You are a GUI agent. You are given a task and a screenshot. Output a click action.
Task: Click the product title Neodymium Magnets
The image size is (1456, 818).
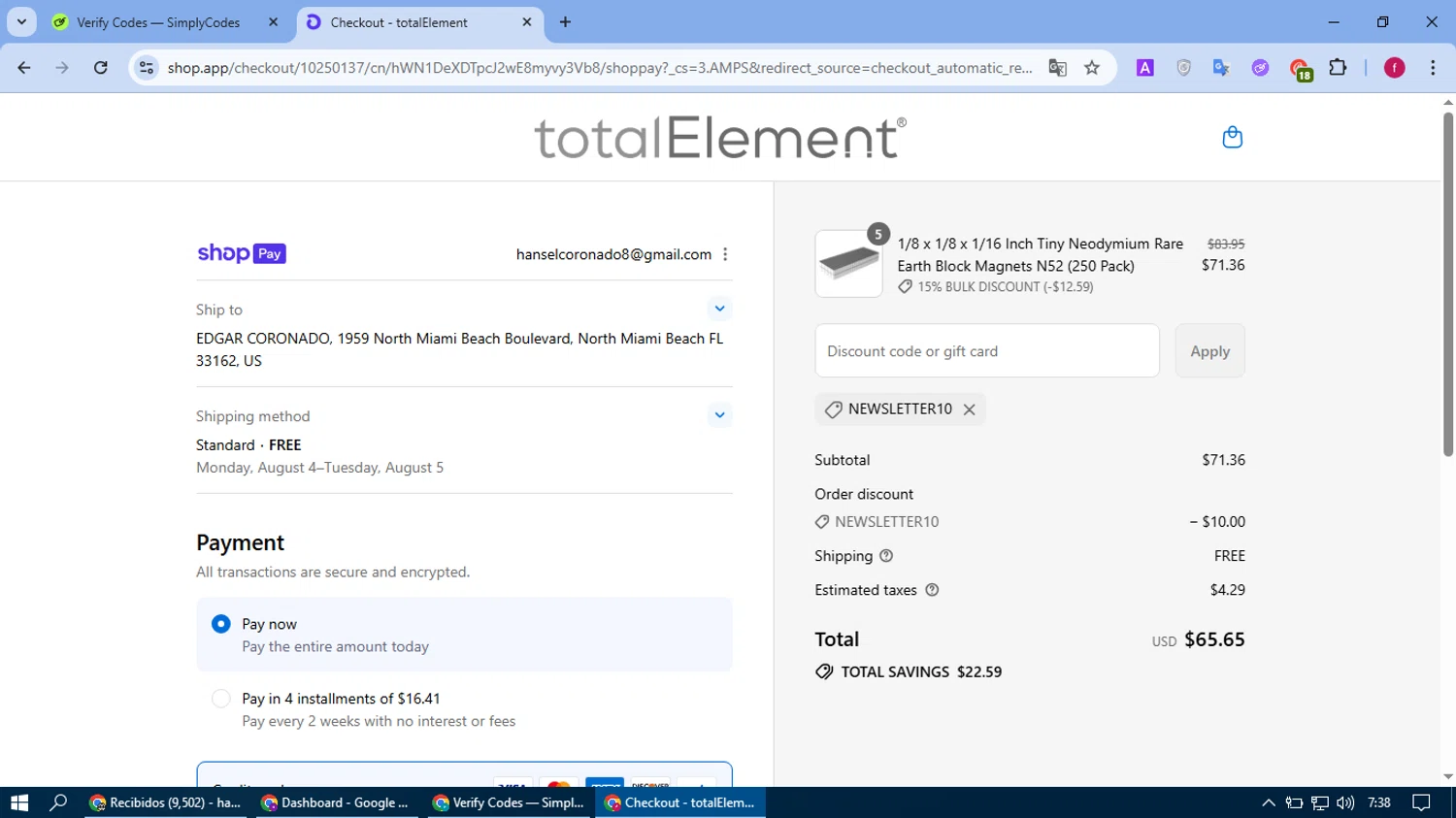coord(1040,254)
